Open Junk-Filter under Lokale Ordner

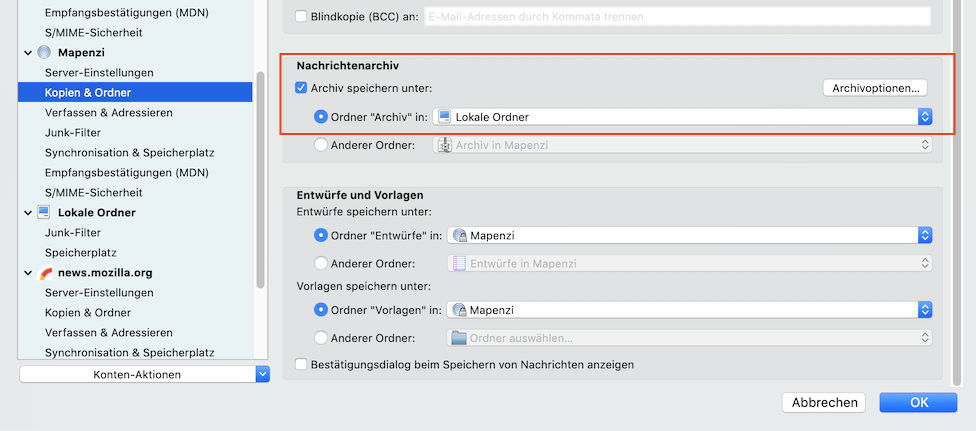[72, 232]
